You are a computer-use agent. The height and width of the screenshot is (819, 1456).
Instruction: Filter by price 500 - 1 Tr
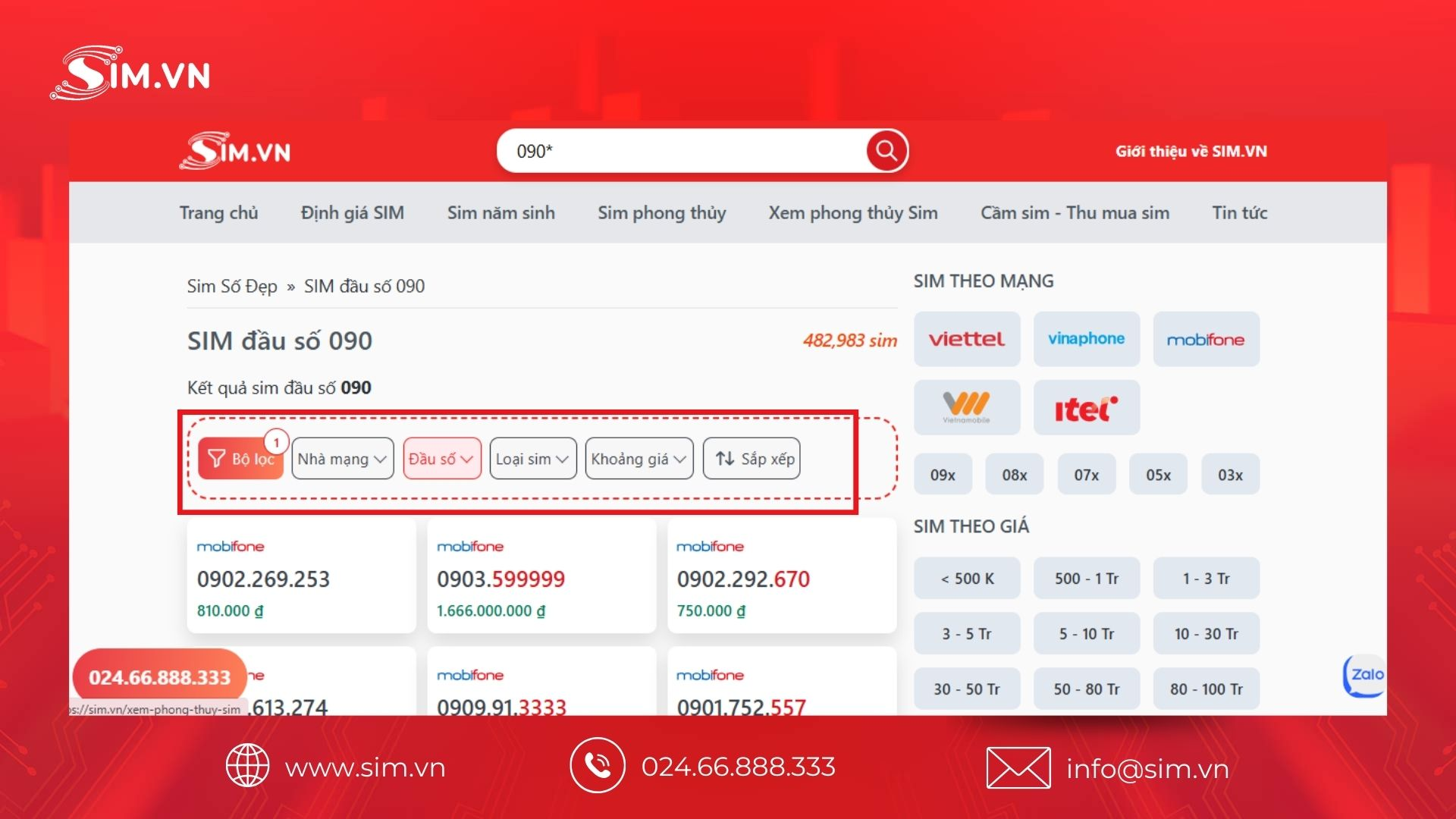click(1087, 579)
